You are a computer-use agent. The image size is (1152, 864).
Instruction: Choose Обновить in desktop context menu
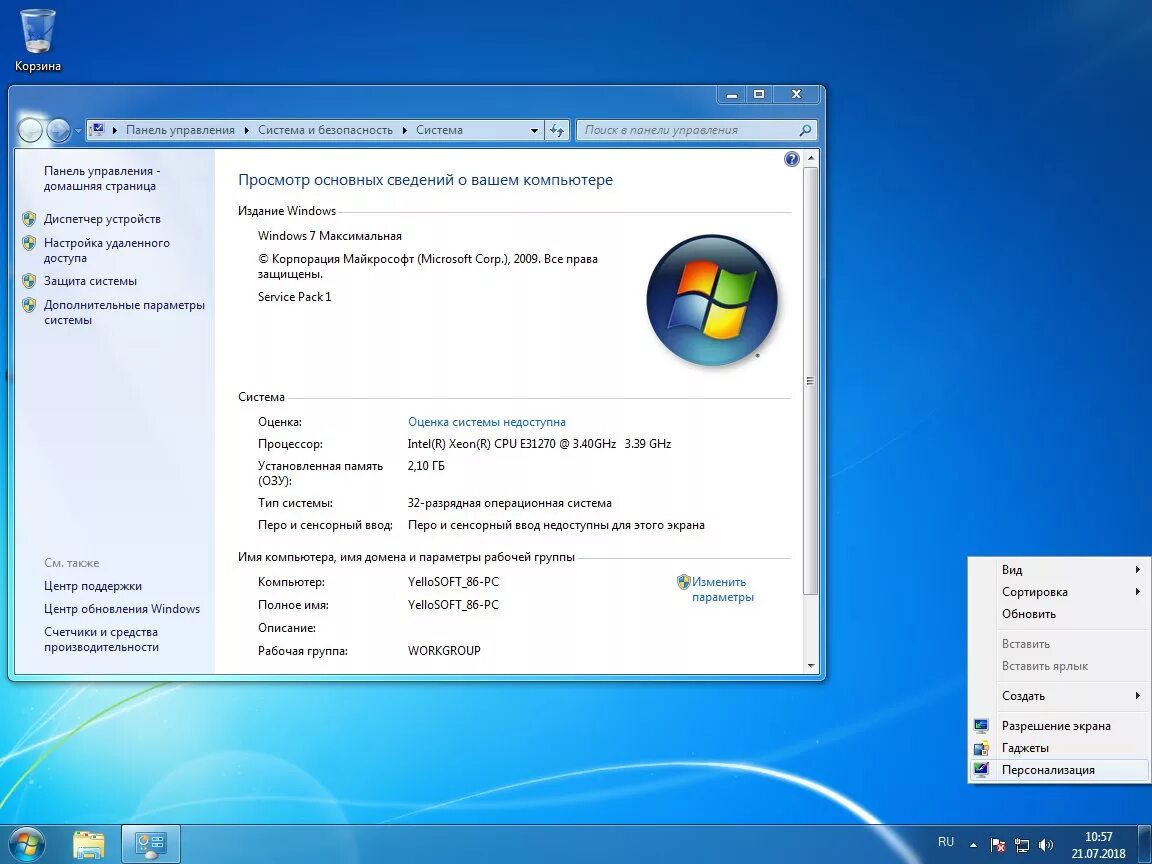coord(1059,613)
